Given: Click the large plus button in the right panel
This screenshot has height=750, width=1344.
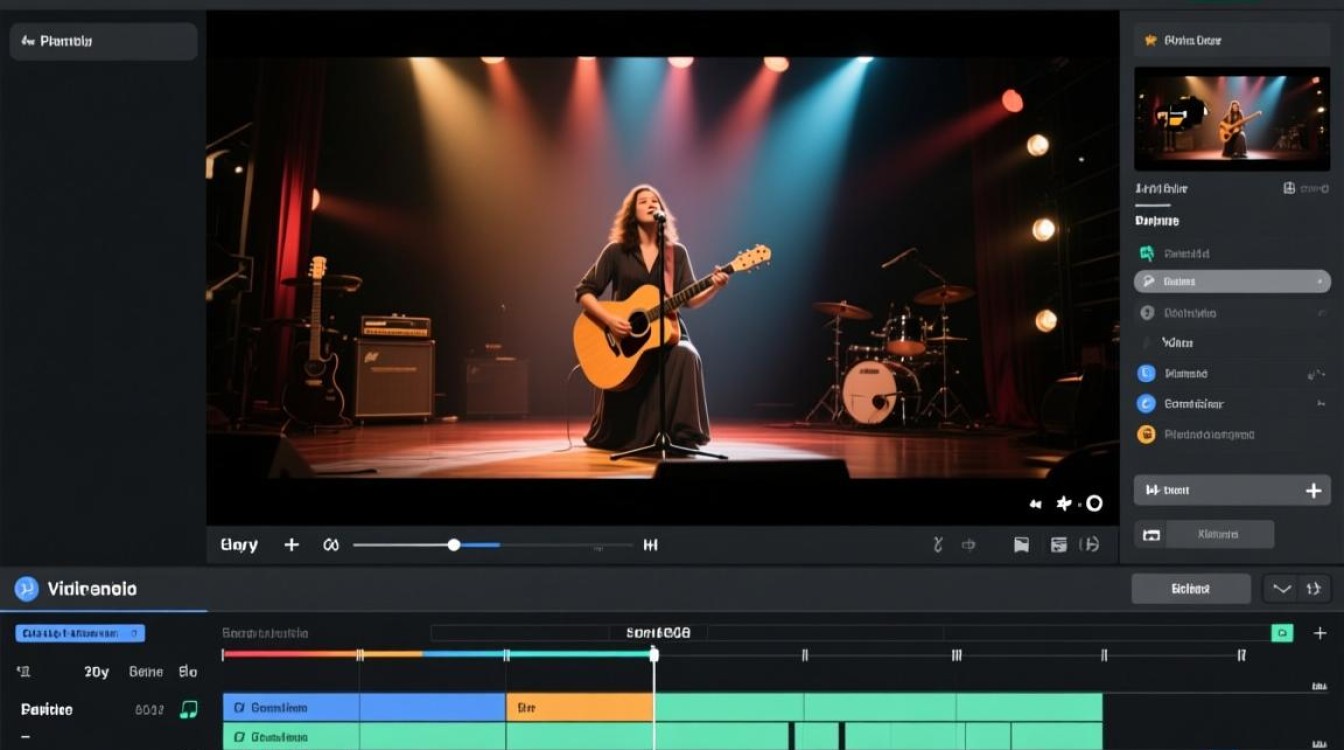Looking at the screenshot, I should point(1313,490).
